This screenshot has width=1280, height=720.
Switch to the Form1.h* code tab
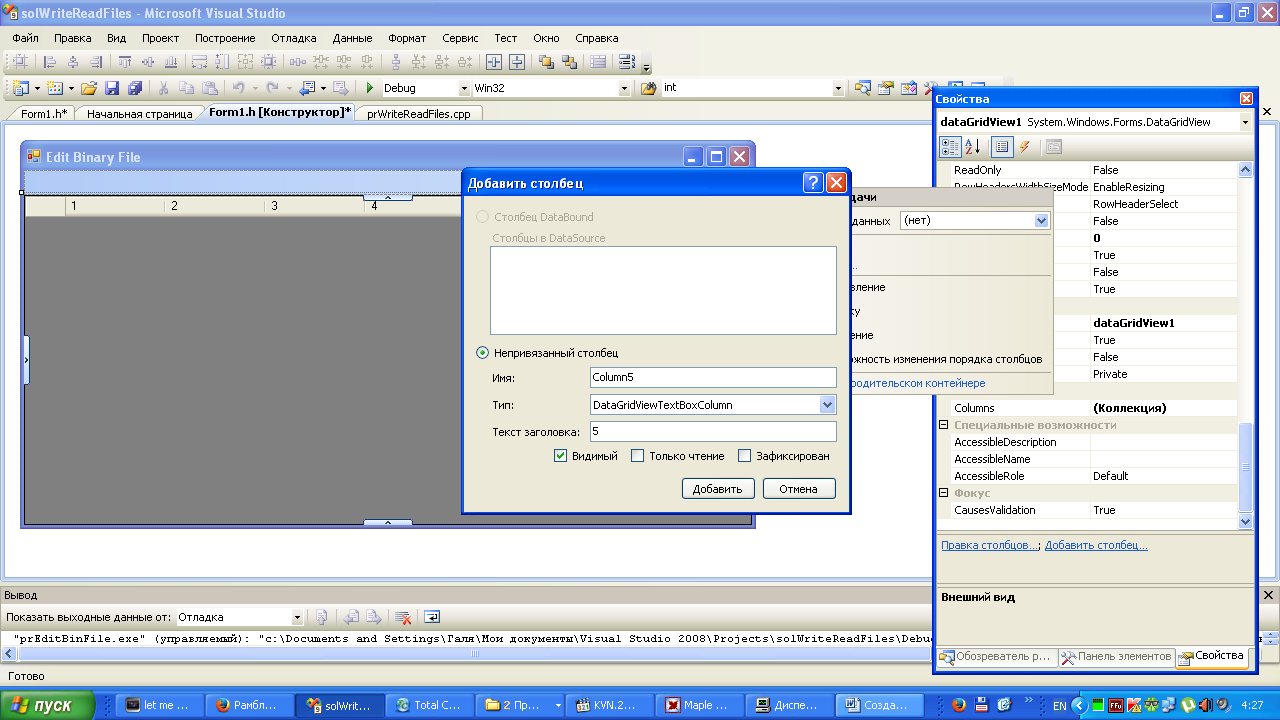pyautogui.click(x=45, y=114)
